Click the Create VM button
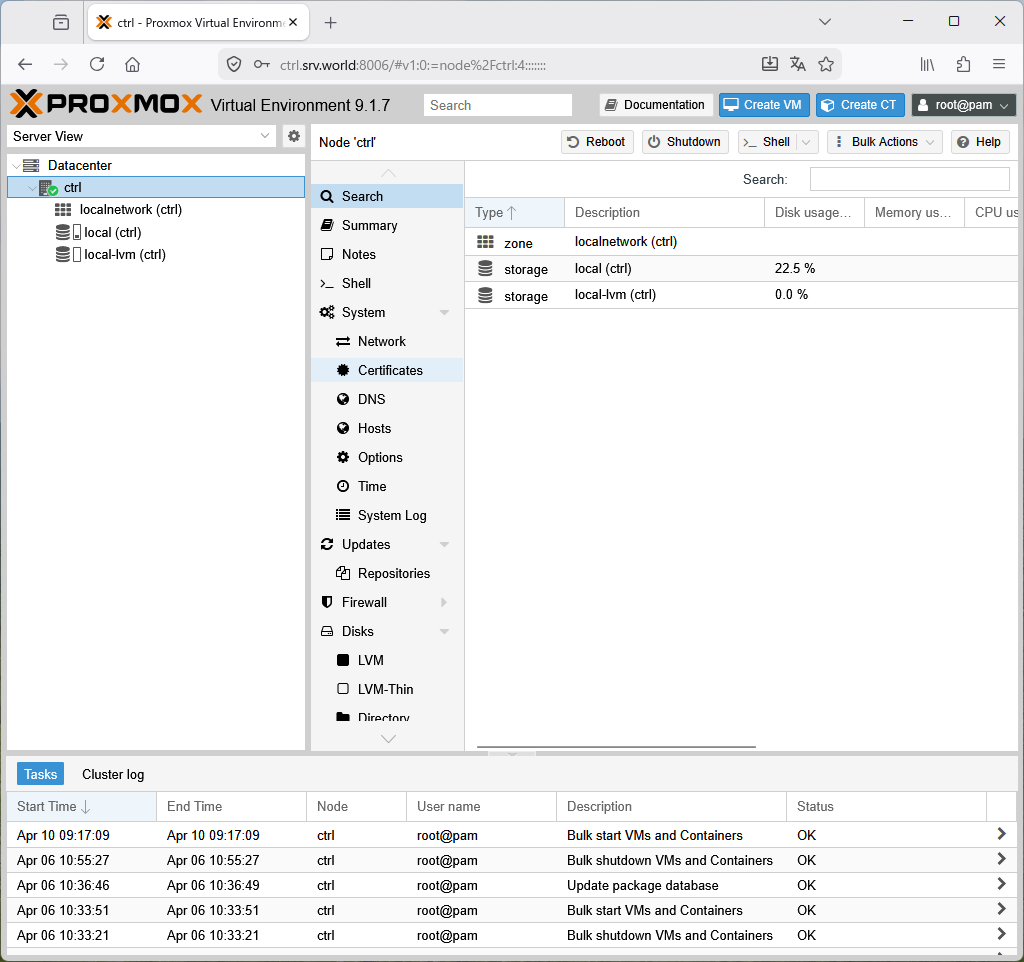This screenshot has width=1024, height=962. pyautogui.click(x=763, y=105)
